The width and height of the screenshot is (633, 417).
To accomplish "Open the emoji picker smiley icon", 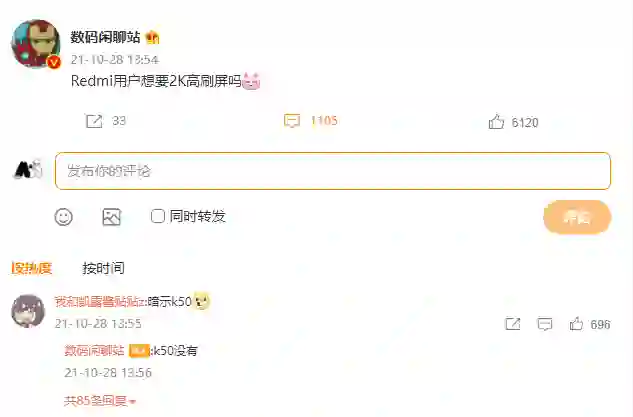I will point(63,217).
